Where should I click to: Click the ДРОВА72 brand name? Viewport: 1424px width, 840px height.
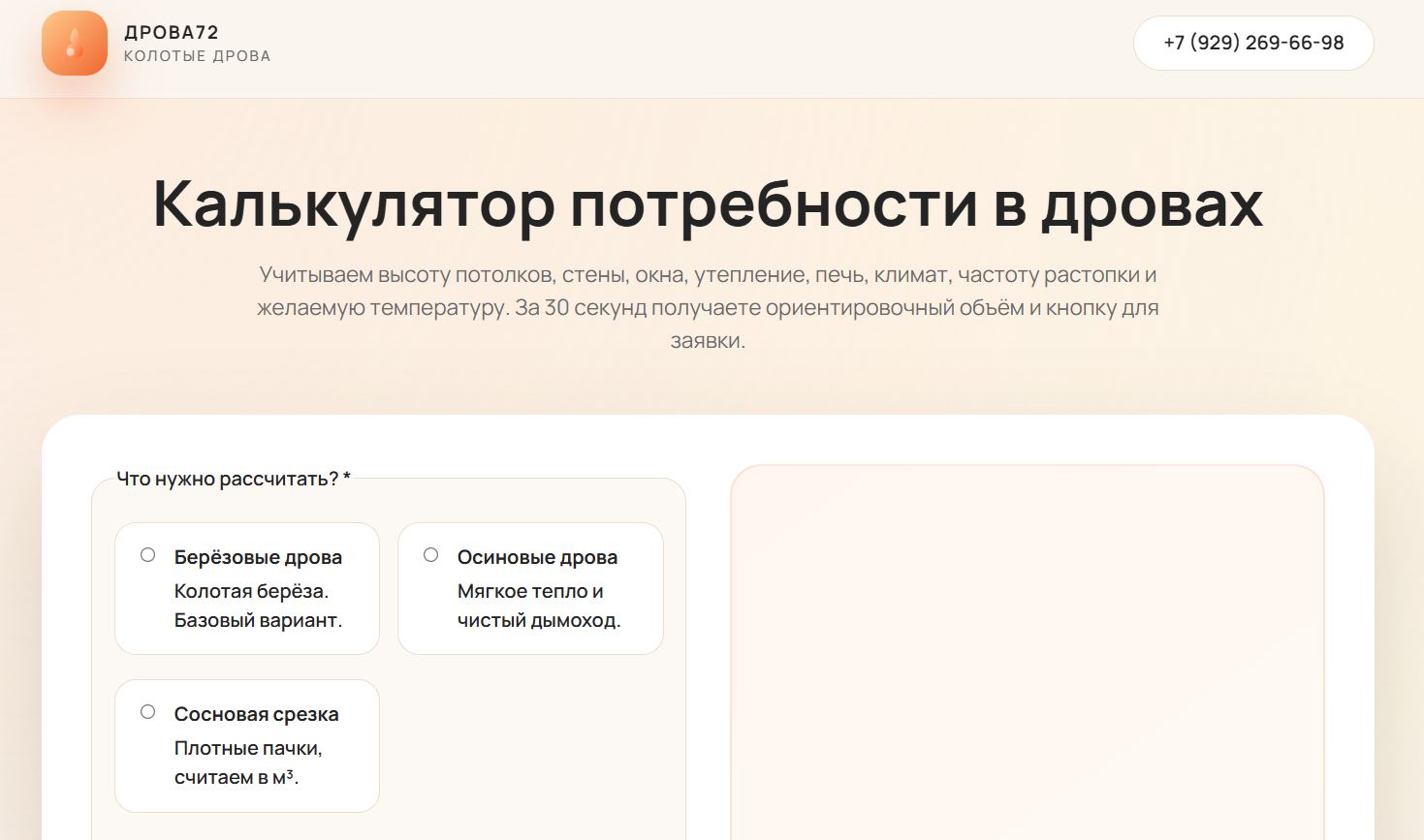(x=172, y=32)
